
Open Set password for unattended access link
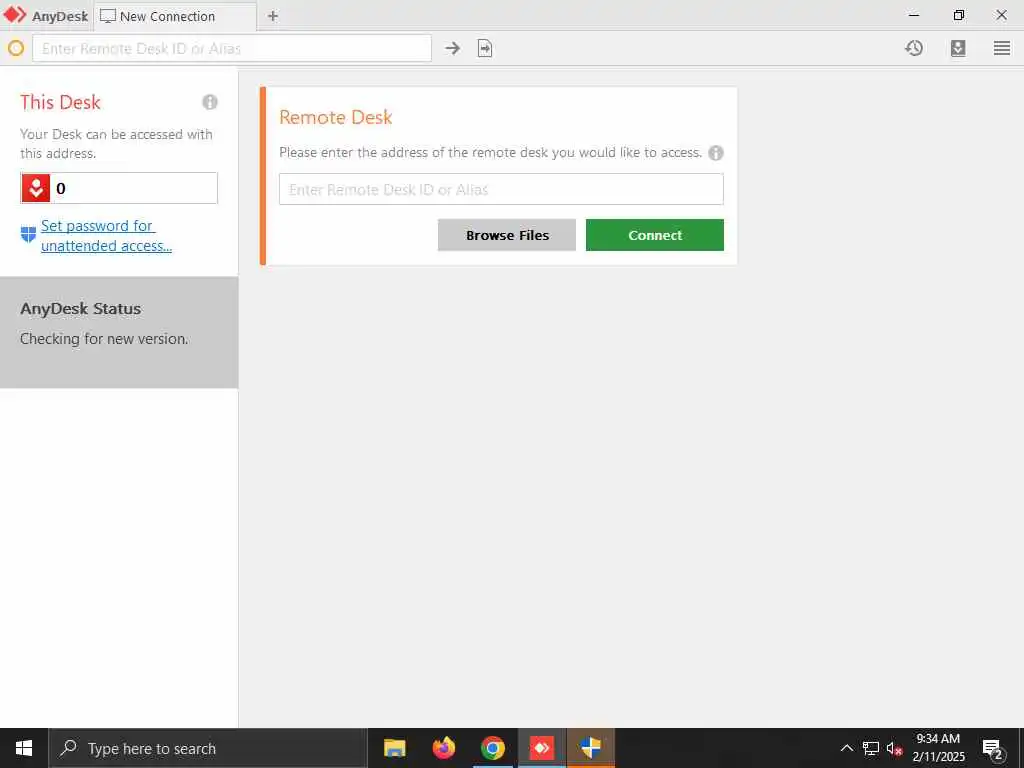[106, 236]
